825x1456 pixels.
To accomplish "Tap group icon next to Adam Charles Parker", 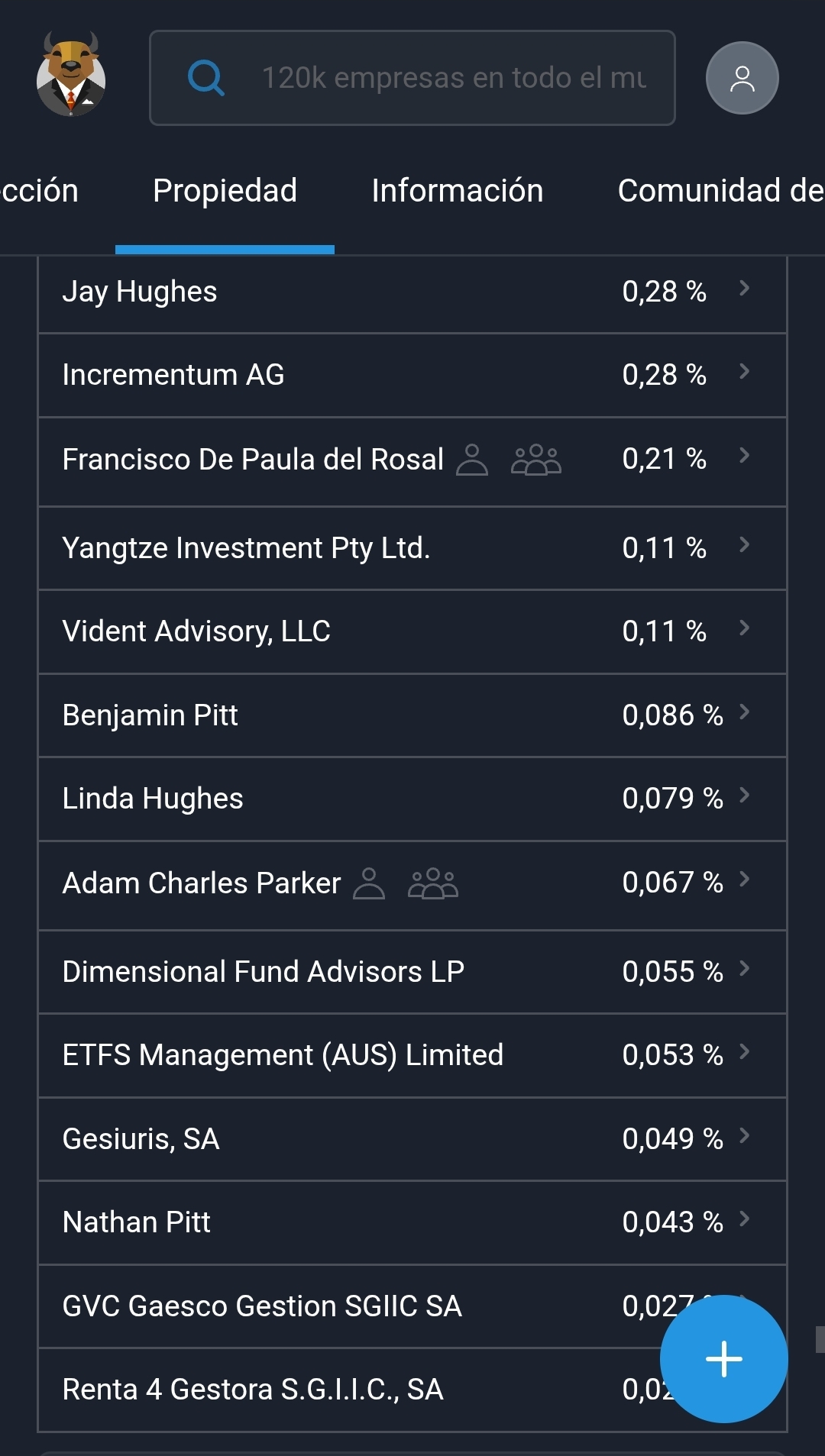I will tap(432, 883).
